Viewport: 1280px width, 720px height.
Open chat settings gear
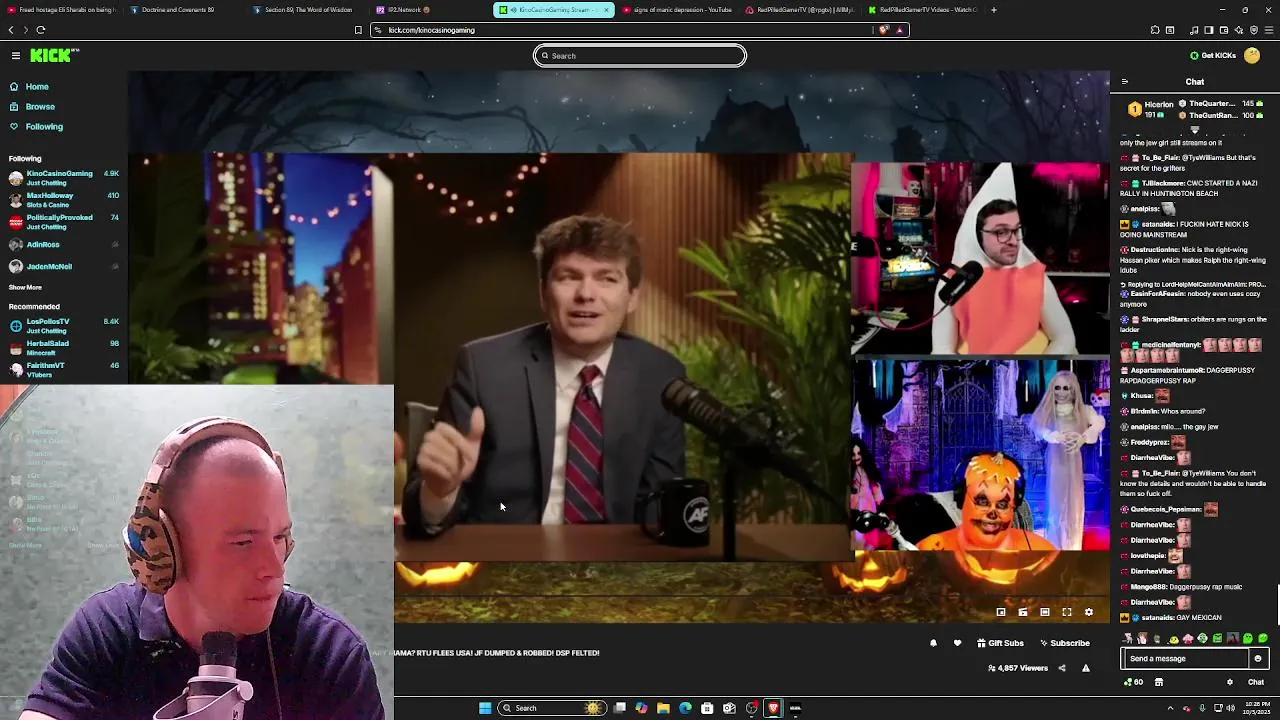(1230, 682)
